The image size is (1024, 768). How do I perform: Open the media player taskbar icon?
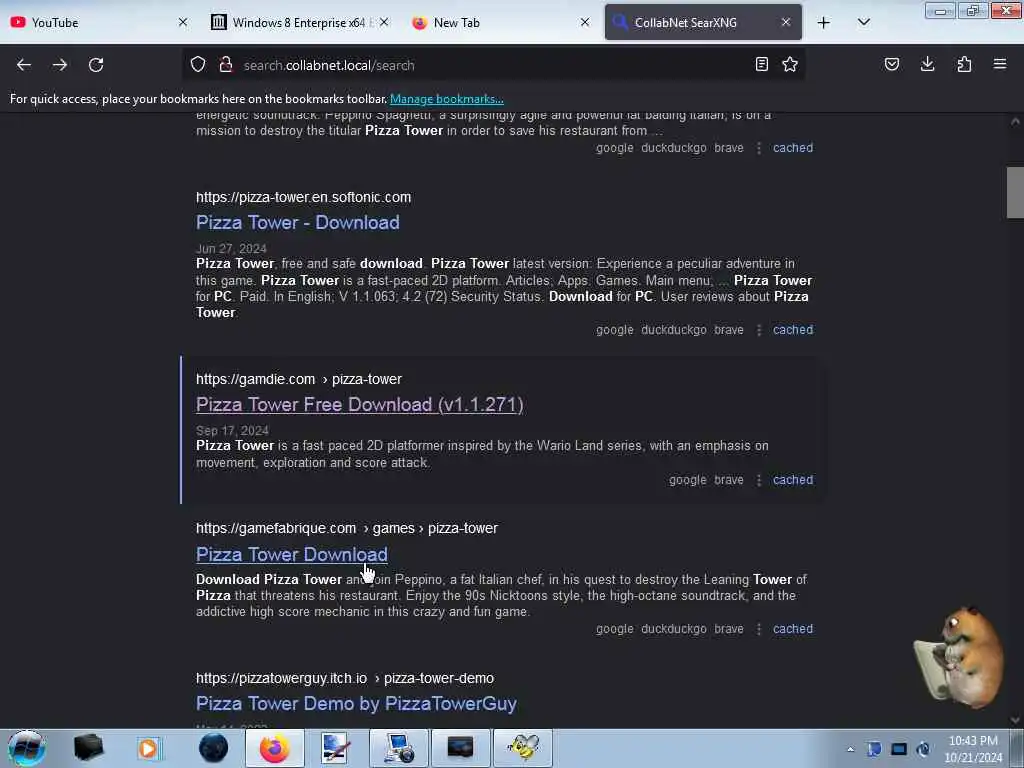tap(148, 748)
